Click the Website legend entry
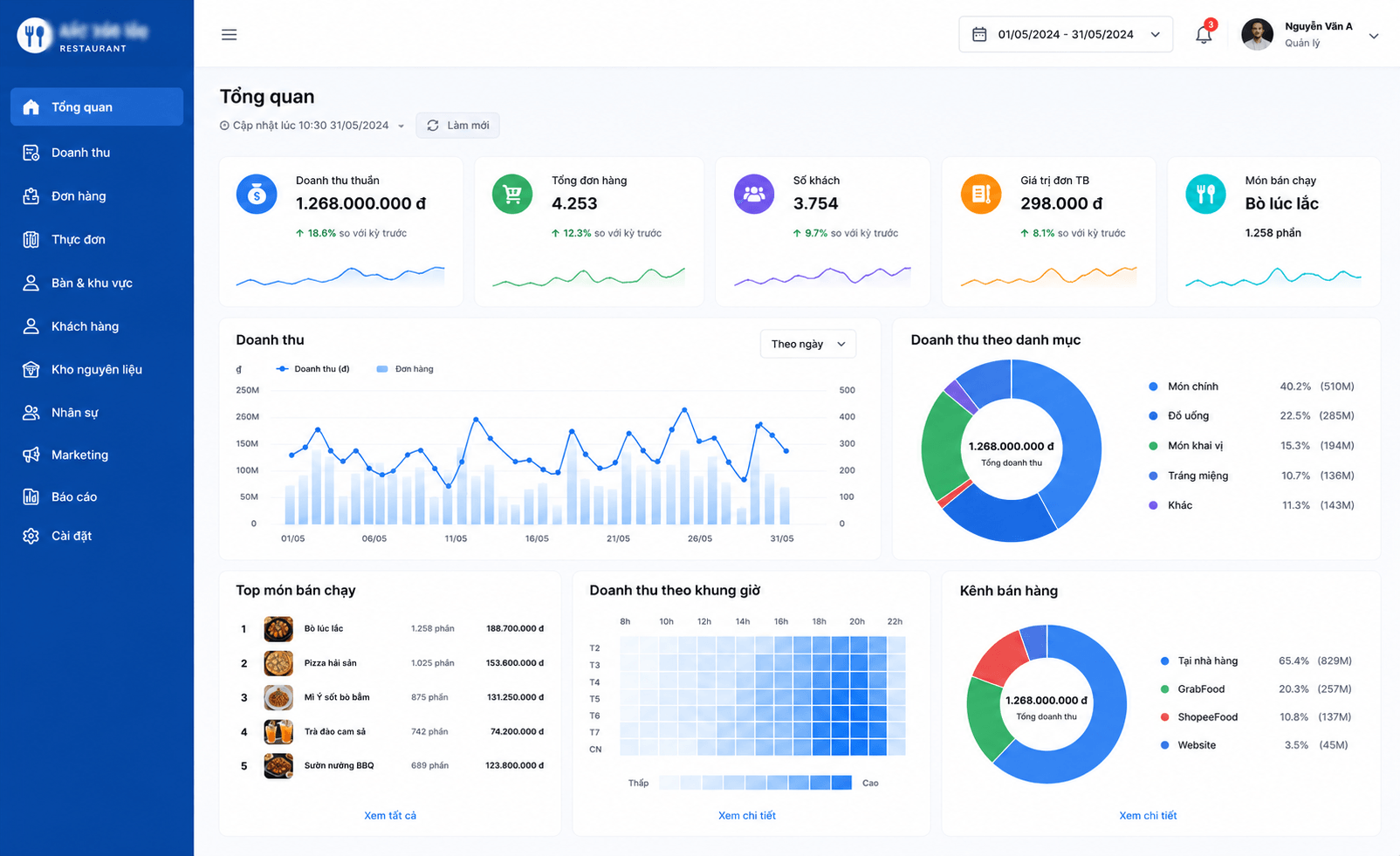Image resolution: width=1400 pixels, height=856 pixels. click(1188, 745)
